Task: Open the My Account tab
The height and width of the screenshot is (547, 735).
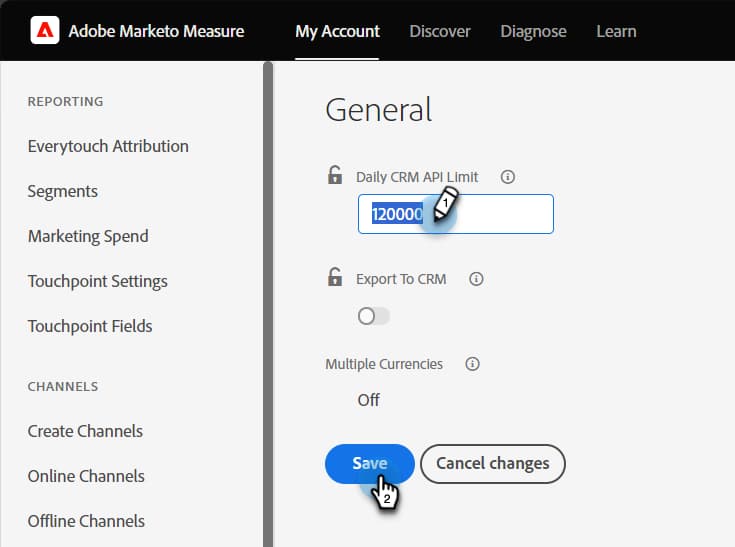Action: tap(337, 31)
